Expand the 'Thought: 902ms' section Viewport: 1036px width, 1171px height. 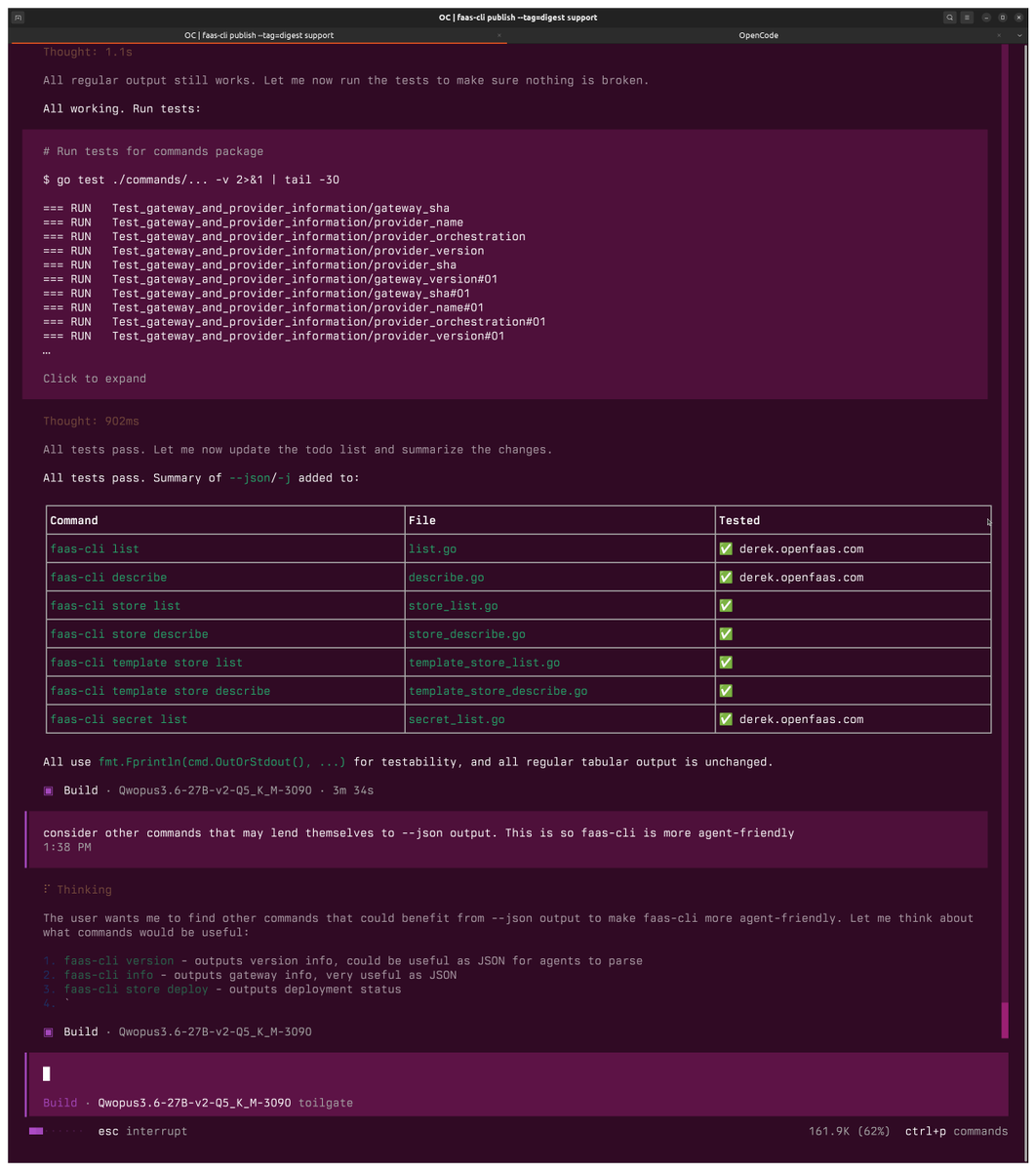coord(91,422)
